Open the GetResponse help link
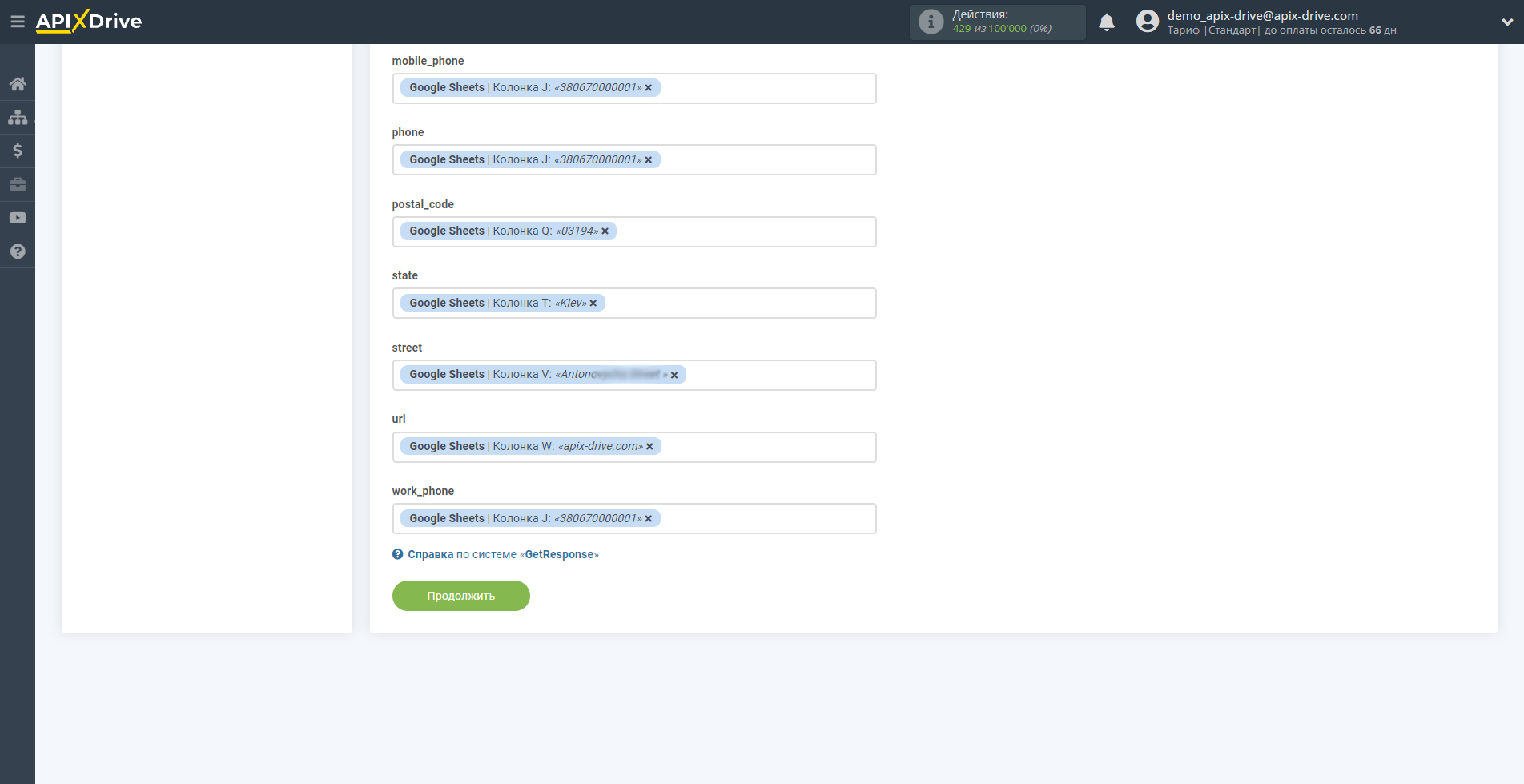This screenshot has width=1524, height=784. point(503,554)
